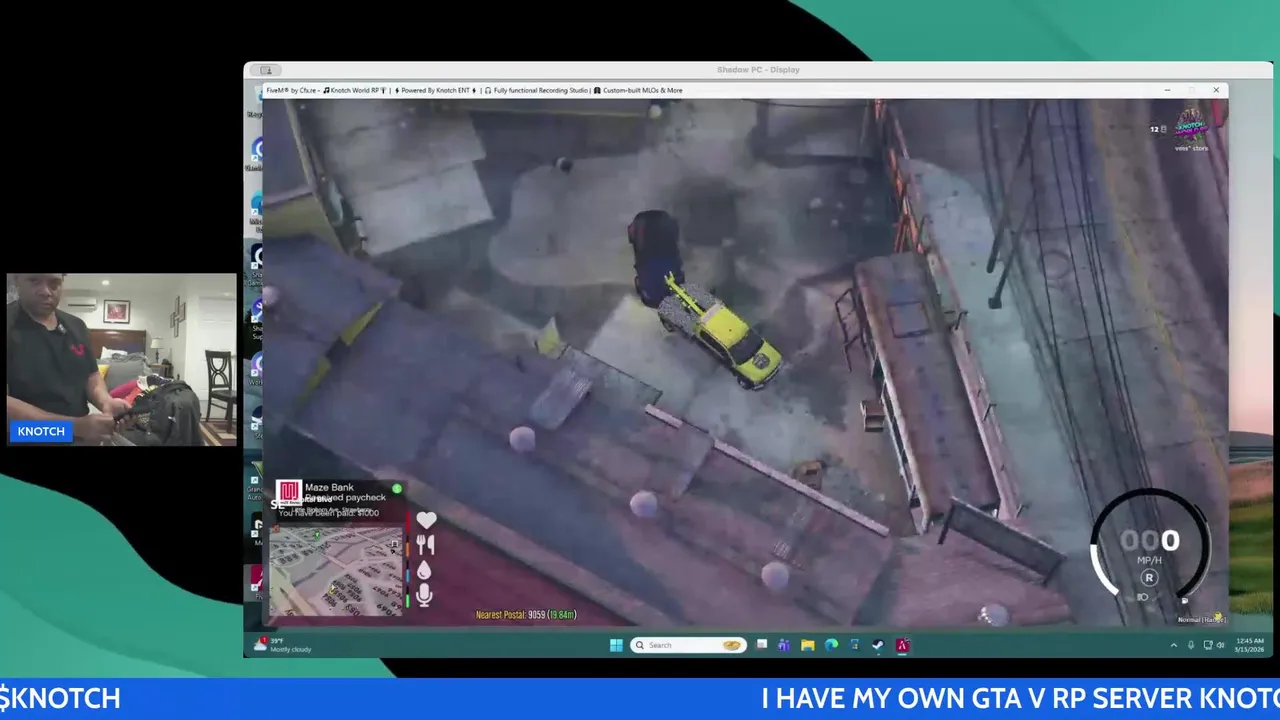Viewport: 1280px width, 720px height.
Task: Open Steam from the taskbar
Action: click(x=878, y=645)
